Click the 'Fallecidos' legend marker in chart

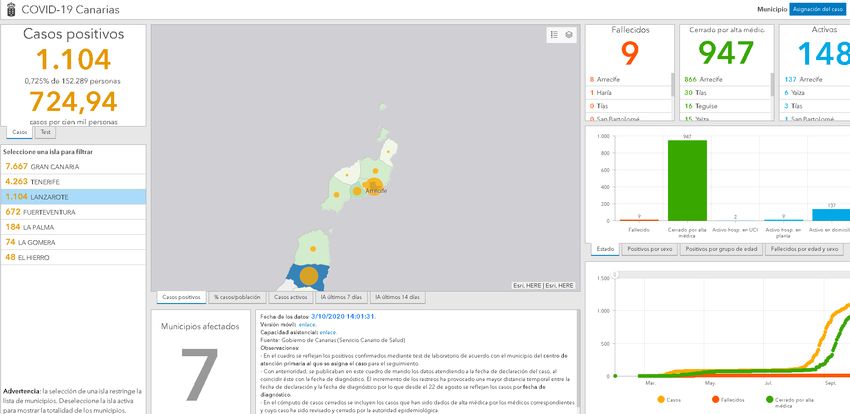[x=715, y=399]
